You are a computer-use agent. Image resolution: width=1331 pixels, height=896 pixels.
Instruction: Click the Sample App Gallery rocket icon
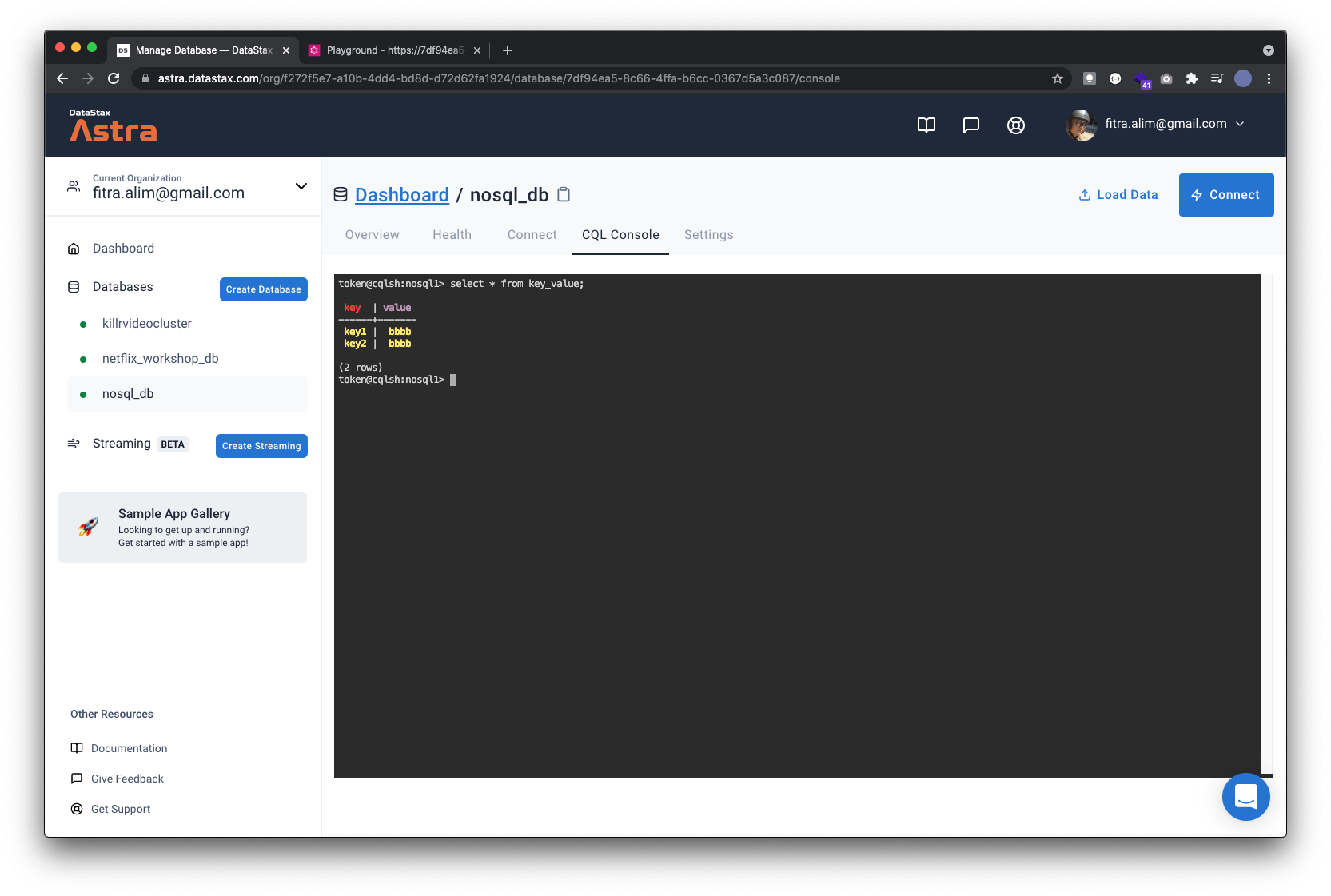coord(88,526)
